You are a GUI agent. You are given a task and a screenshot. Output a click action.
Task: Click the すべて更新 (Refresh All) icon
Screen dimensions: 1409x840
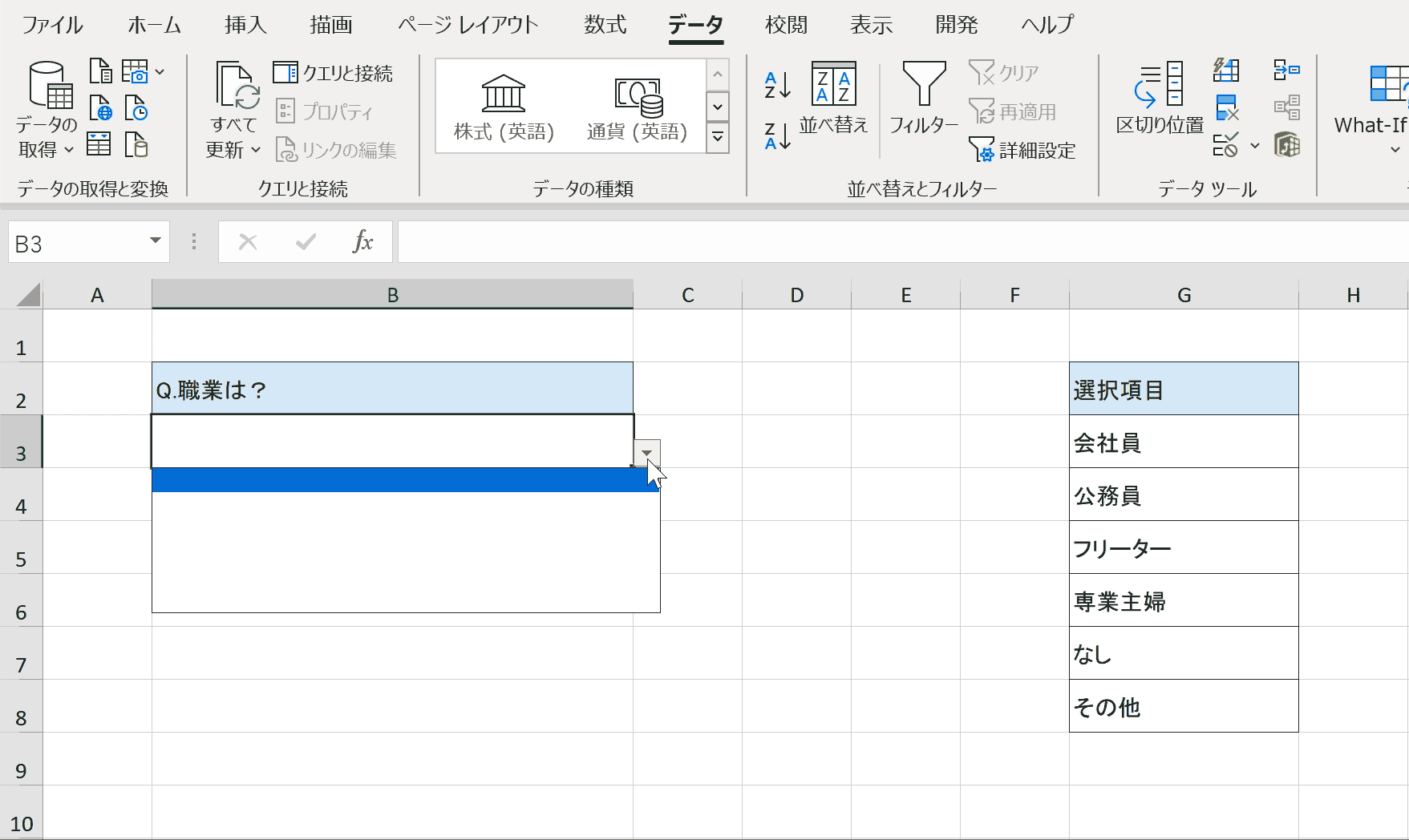(237, 85)
